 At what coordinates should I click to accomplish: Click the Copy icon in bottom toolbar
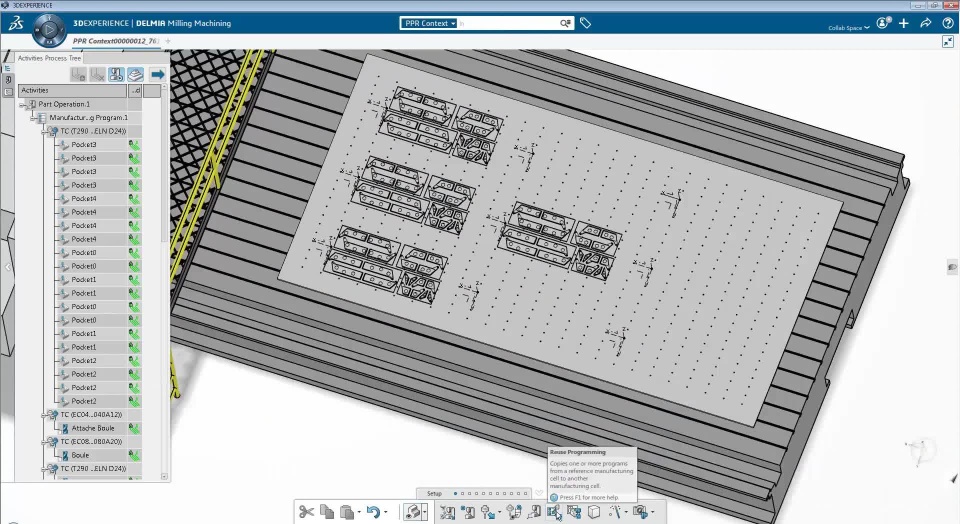tap(327, 512)
